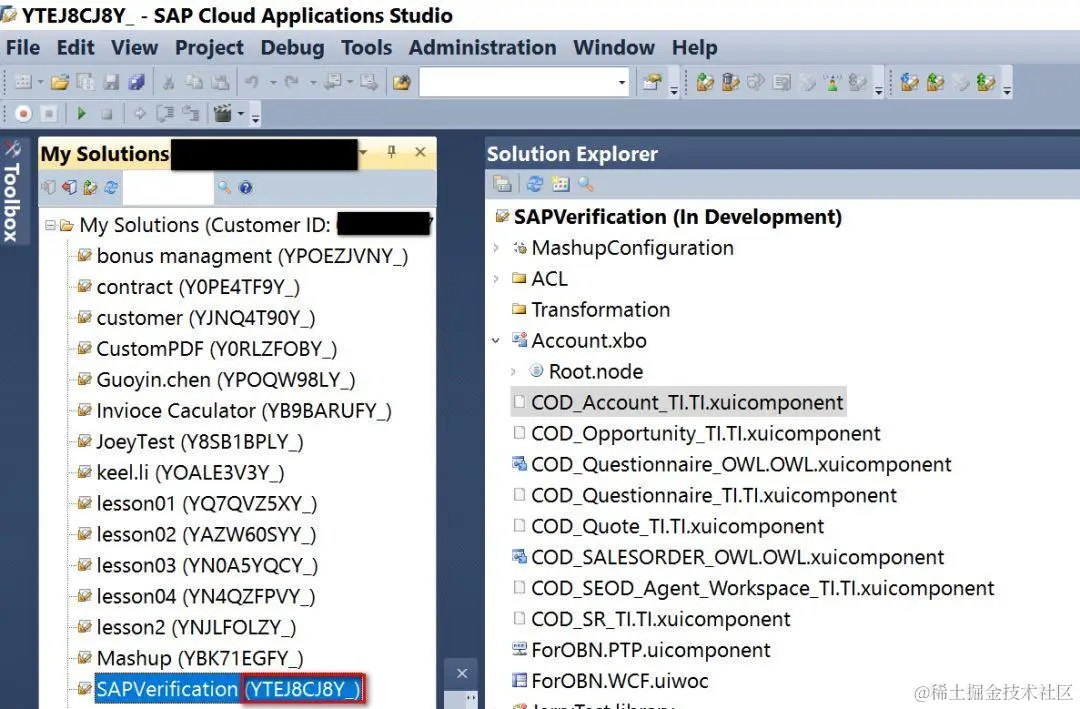The width and height of the screenshot is (1080, 709).
Task: Click the Undo arrow icon
Action: (x=251, y=82)
